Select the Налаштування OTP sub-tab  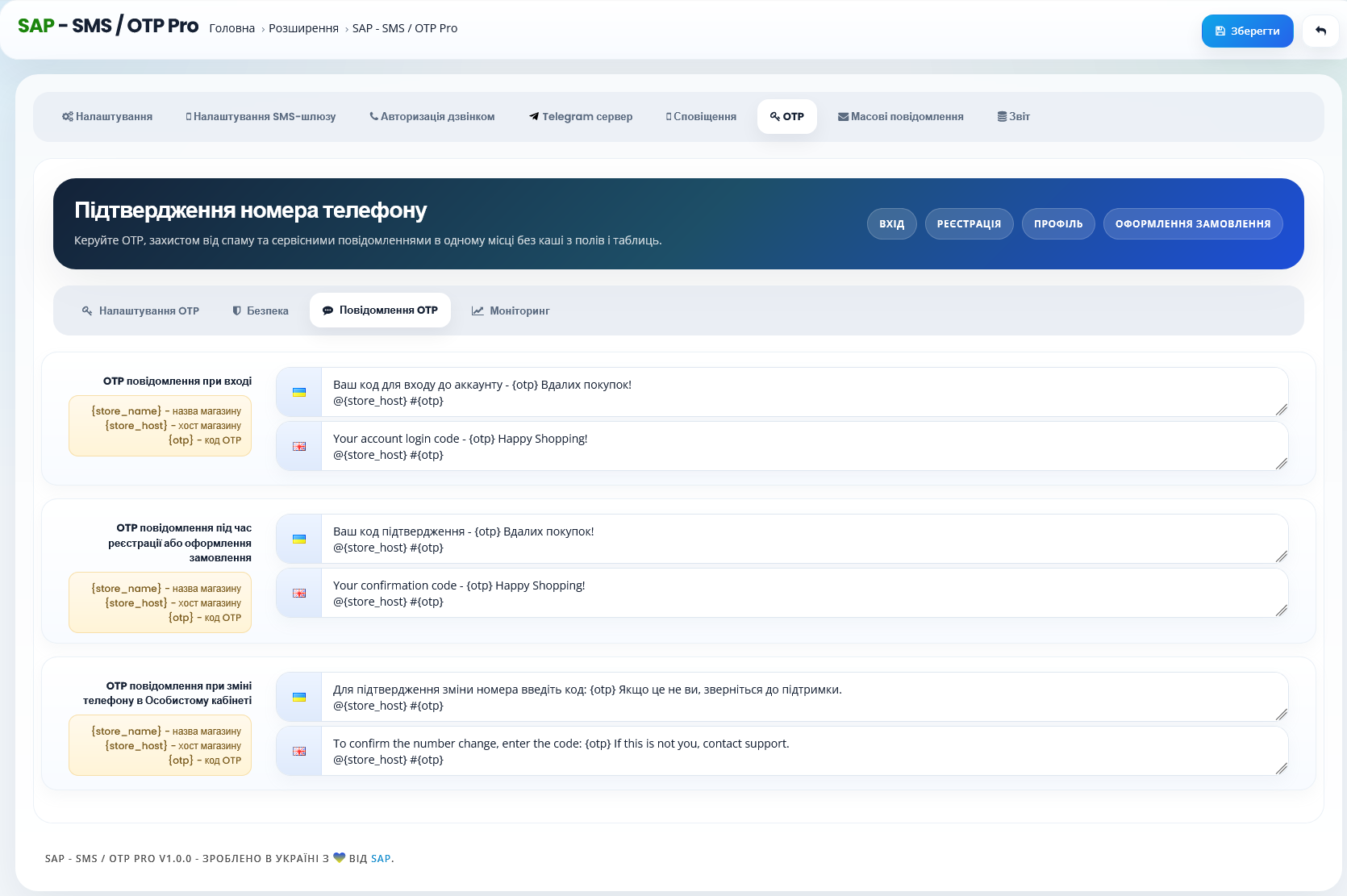[x=140, y=310]
